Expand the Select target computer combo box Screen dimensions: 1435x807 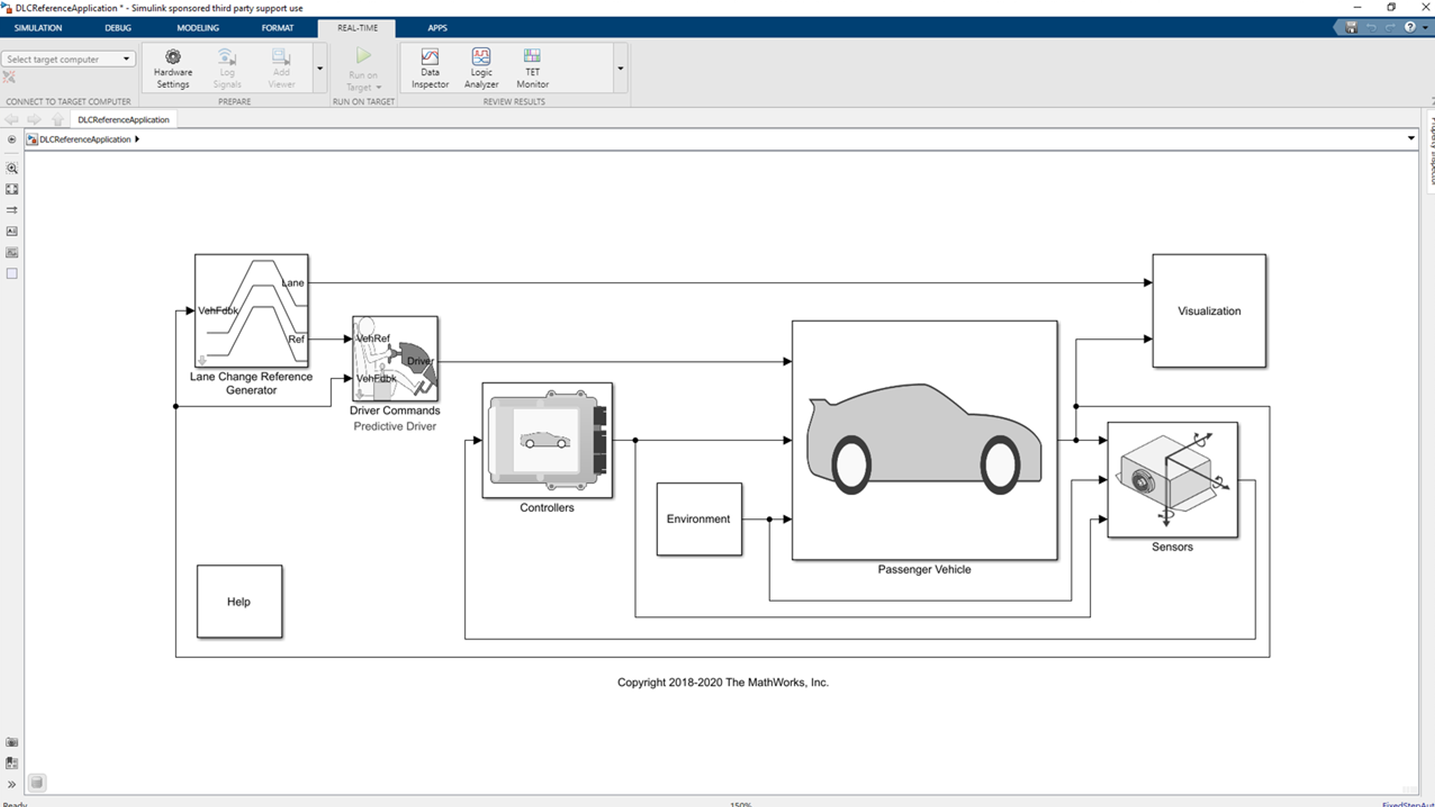(x=127, y=58)
